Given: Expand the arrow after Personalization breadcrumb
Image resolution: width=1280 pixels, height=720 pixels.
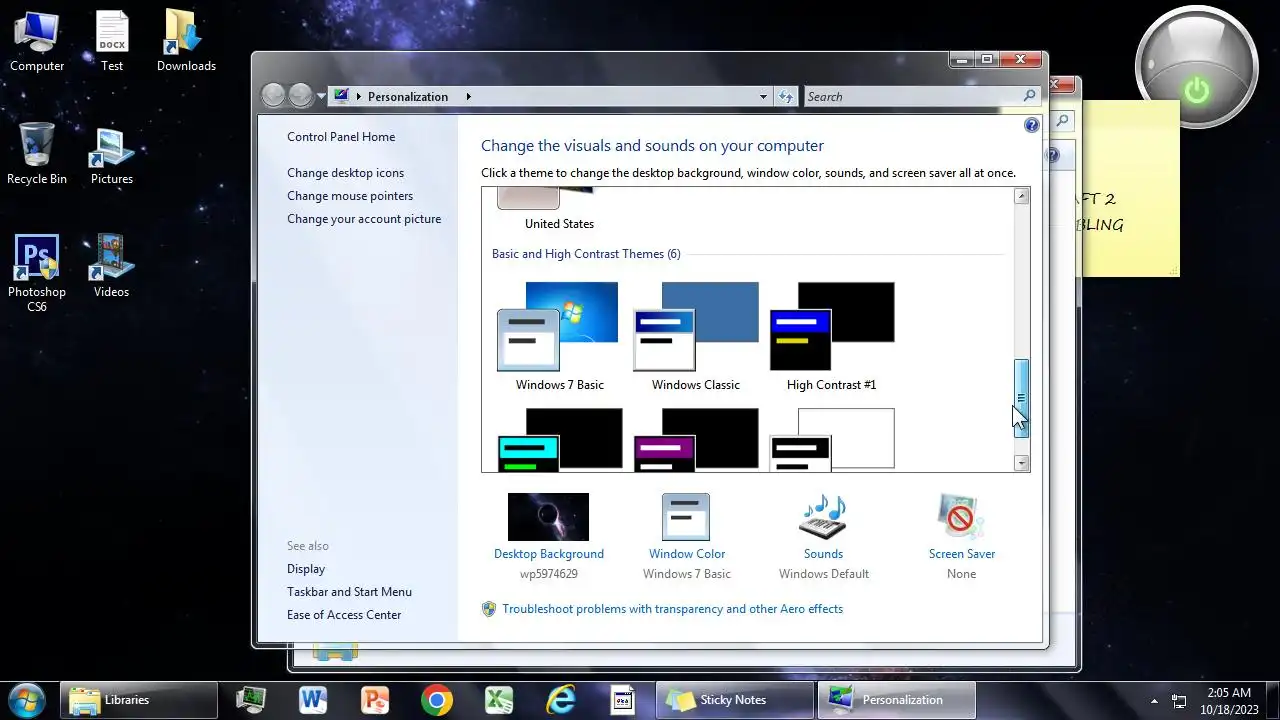Looking at the screenshot, I should click(x=468, y=97).
